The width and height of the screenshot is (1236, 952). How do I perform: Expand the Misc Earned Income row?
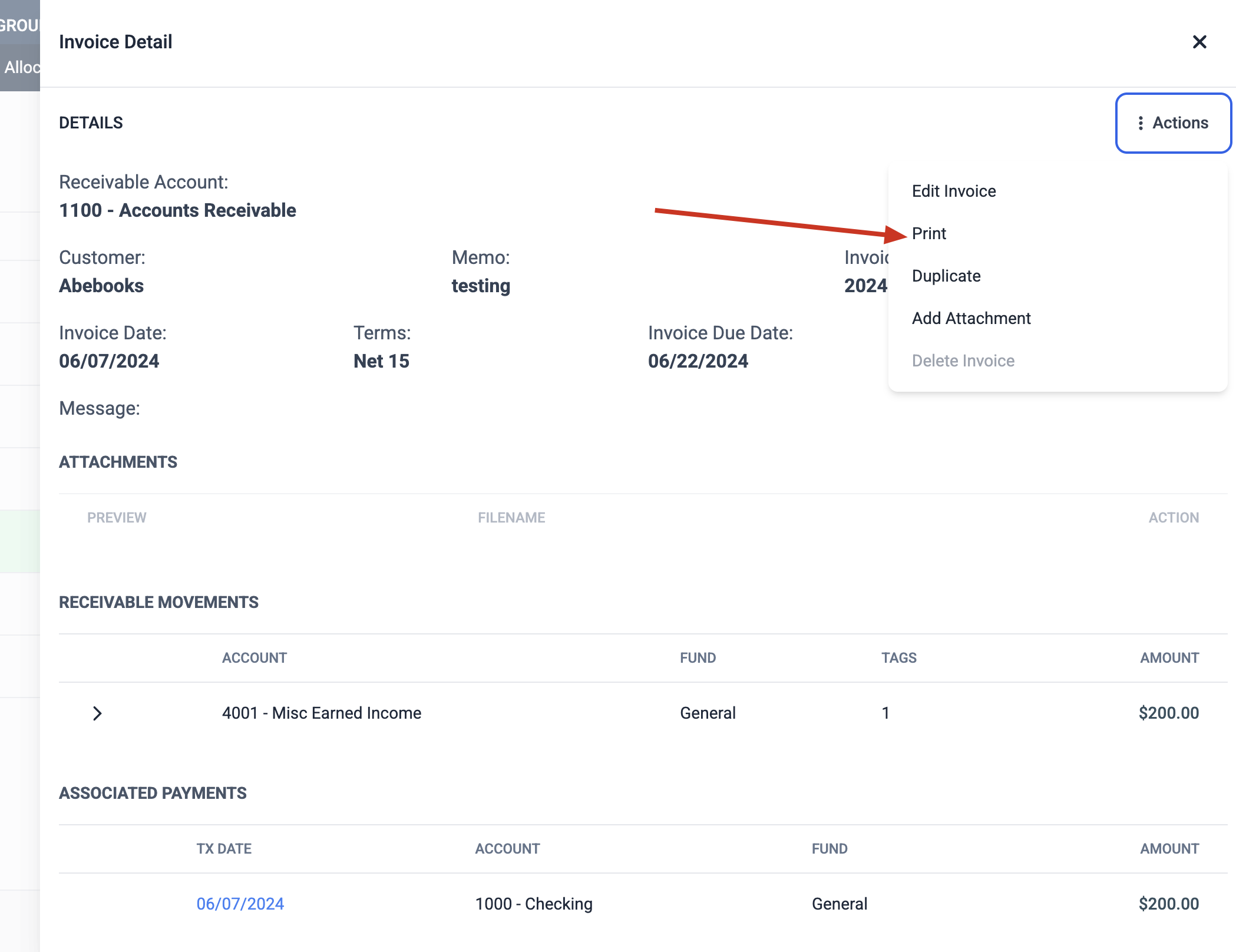click(98, 713)
